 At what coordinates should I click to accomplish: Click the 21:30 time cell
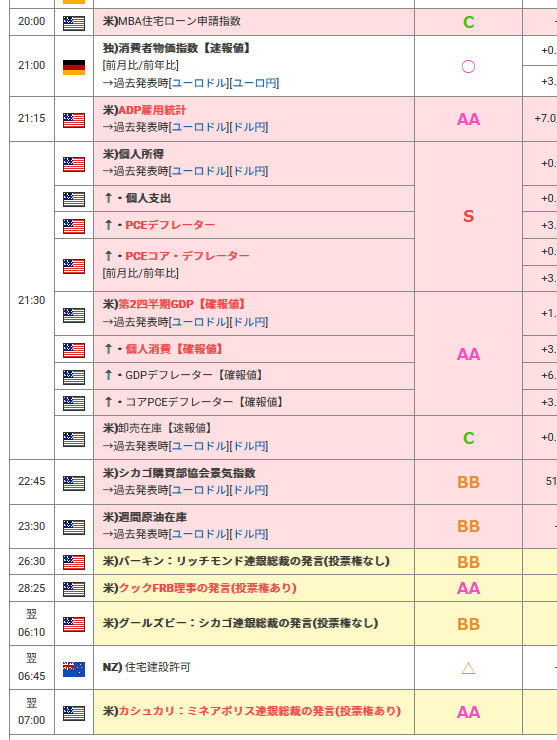point(32,300)
